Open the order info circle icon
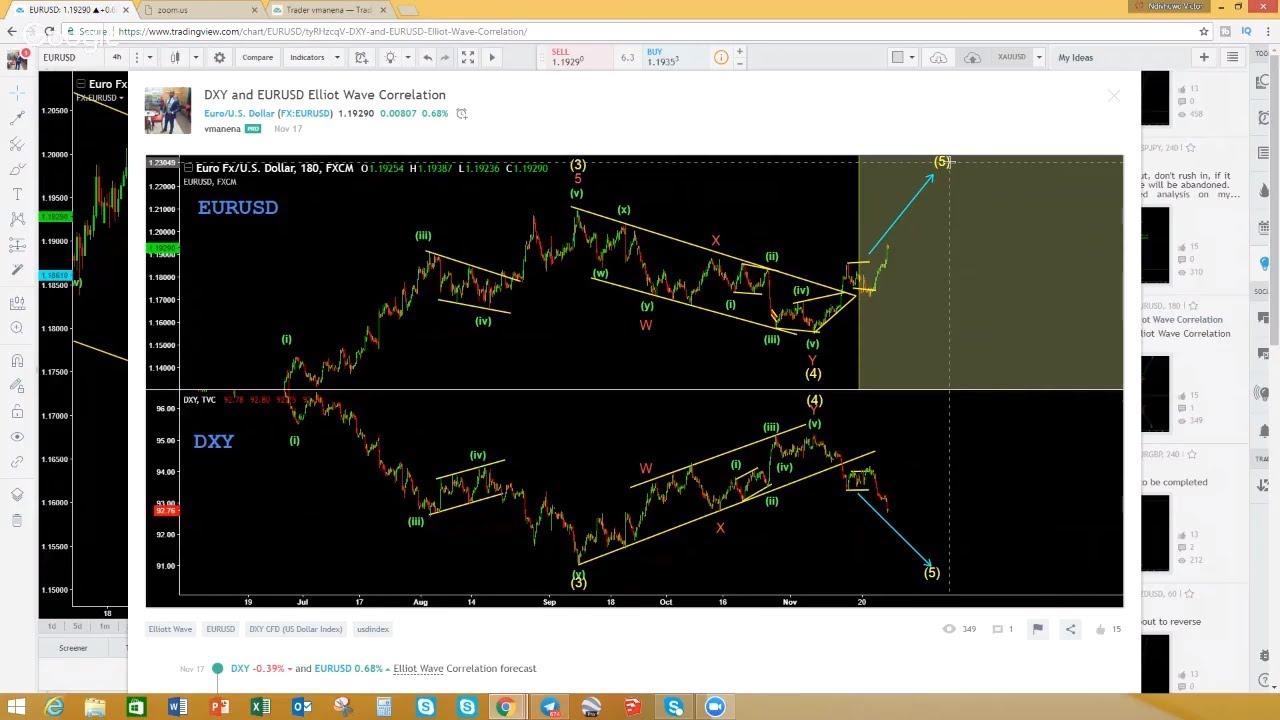This screenshot has height=720, width=1280. tap(721, 57)
